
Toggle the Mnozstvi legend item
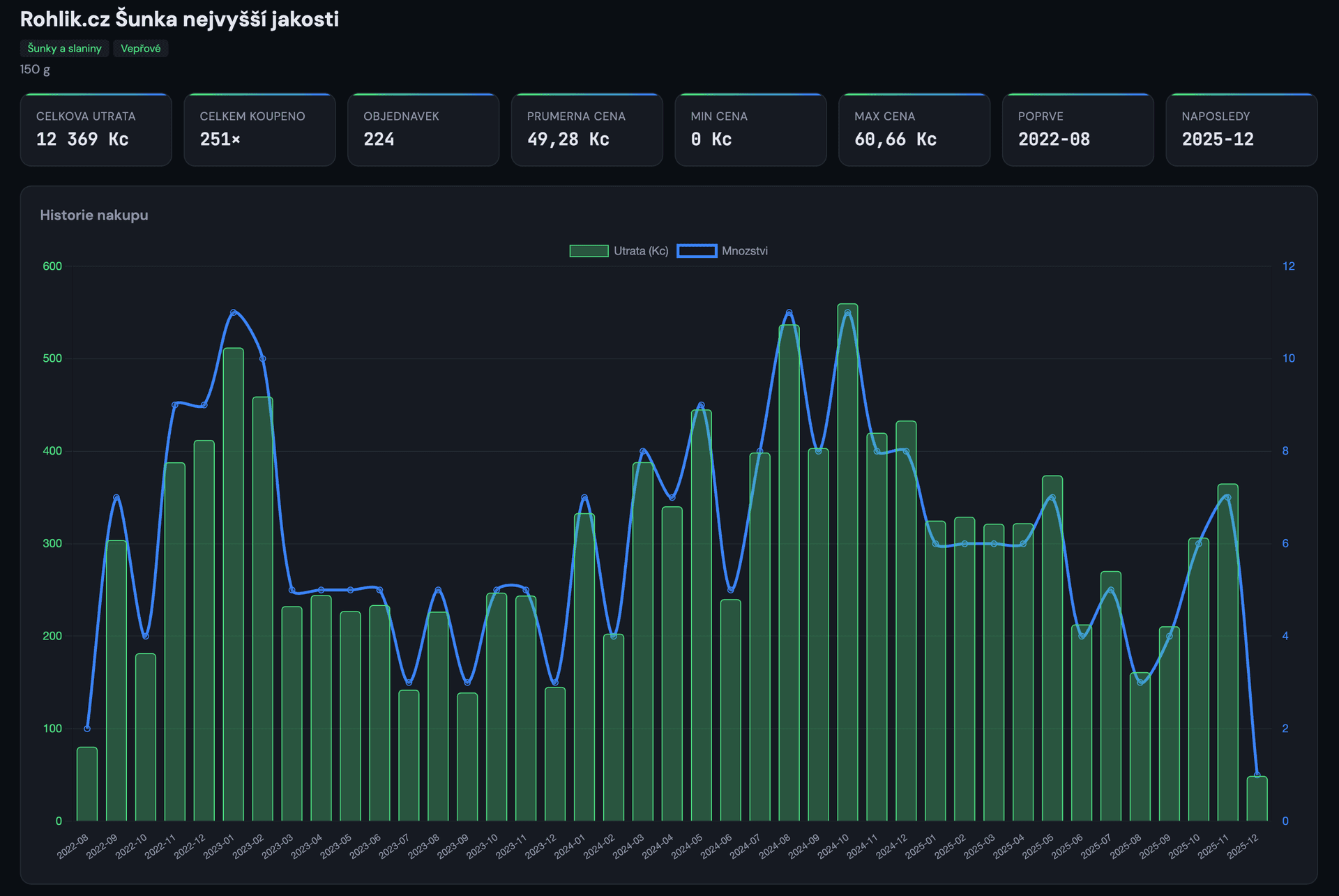743,251
